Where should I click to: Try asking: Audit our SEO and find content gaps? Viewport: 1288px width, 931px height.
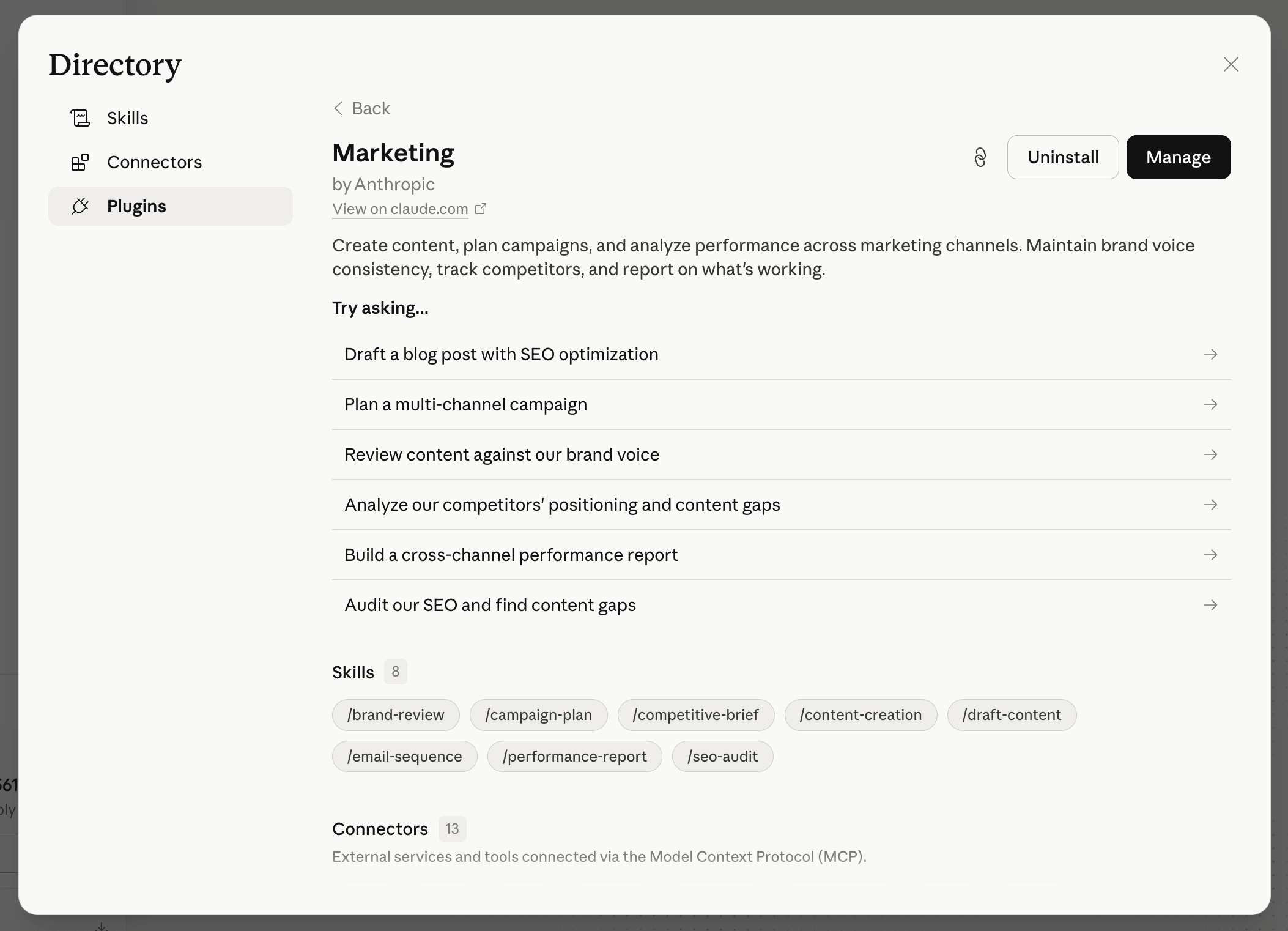(x=782, y=605)
